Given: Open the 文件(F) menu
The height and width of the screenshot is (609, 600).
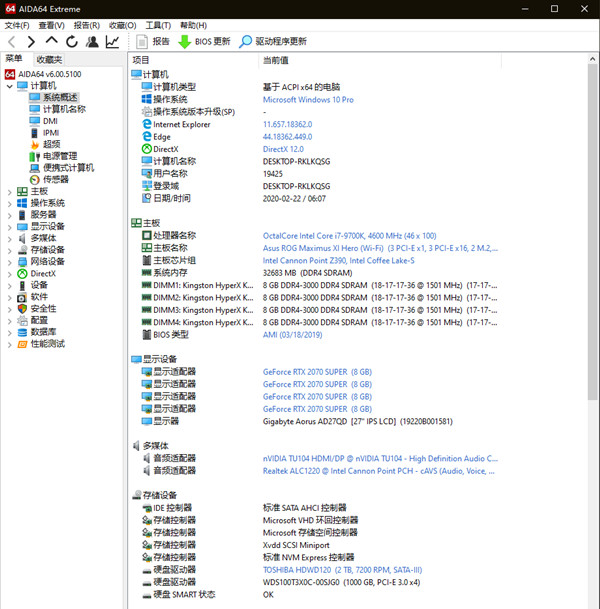Looking at the screenshot, I should 17,26.
